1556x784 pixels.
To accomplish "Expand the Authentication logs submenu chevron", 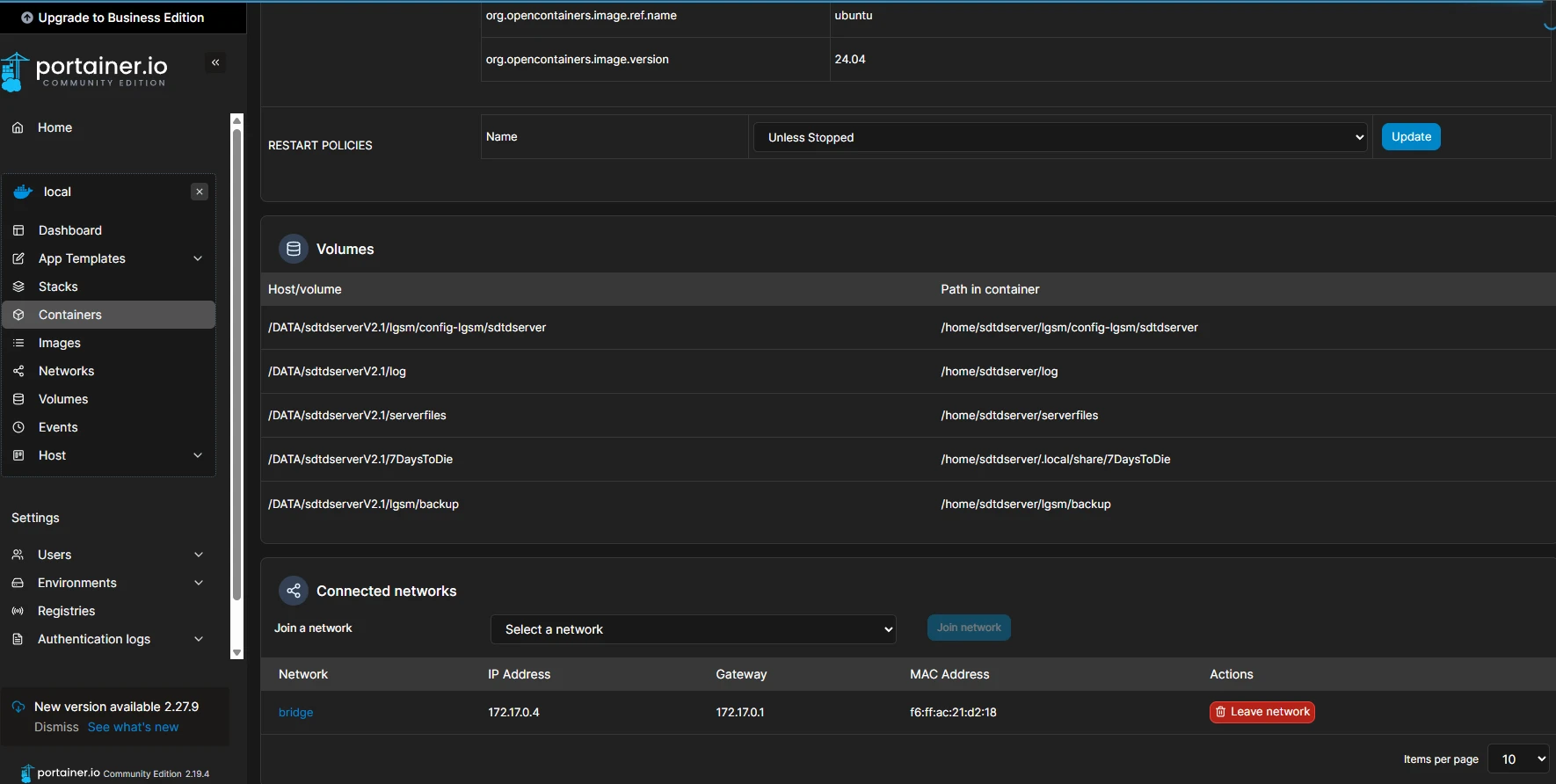I will pyautogui.click(x=199, y=639).
